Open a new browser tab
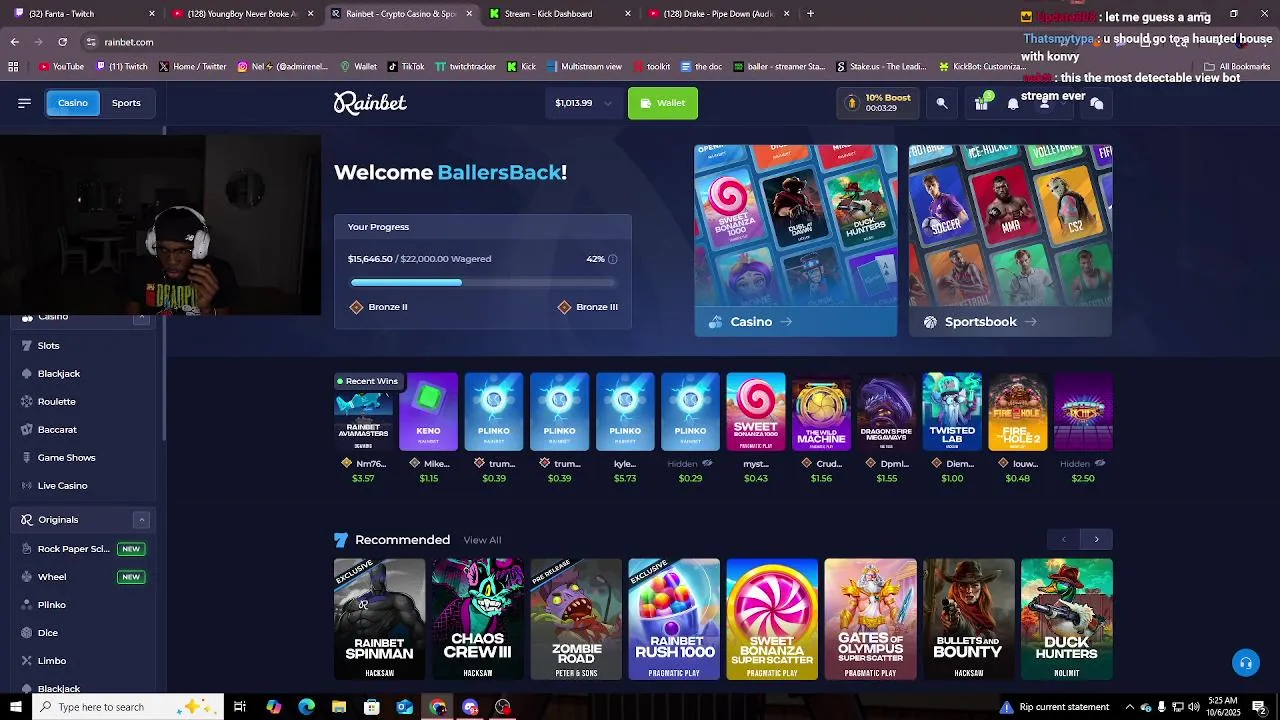This screenshot has width=1280, height=720. [810, 14]
